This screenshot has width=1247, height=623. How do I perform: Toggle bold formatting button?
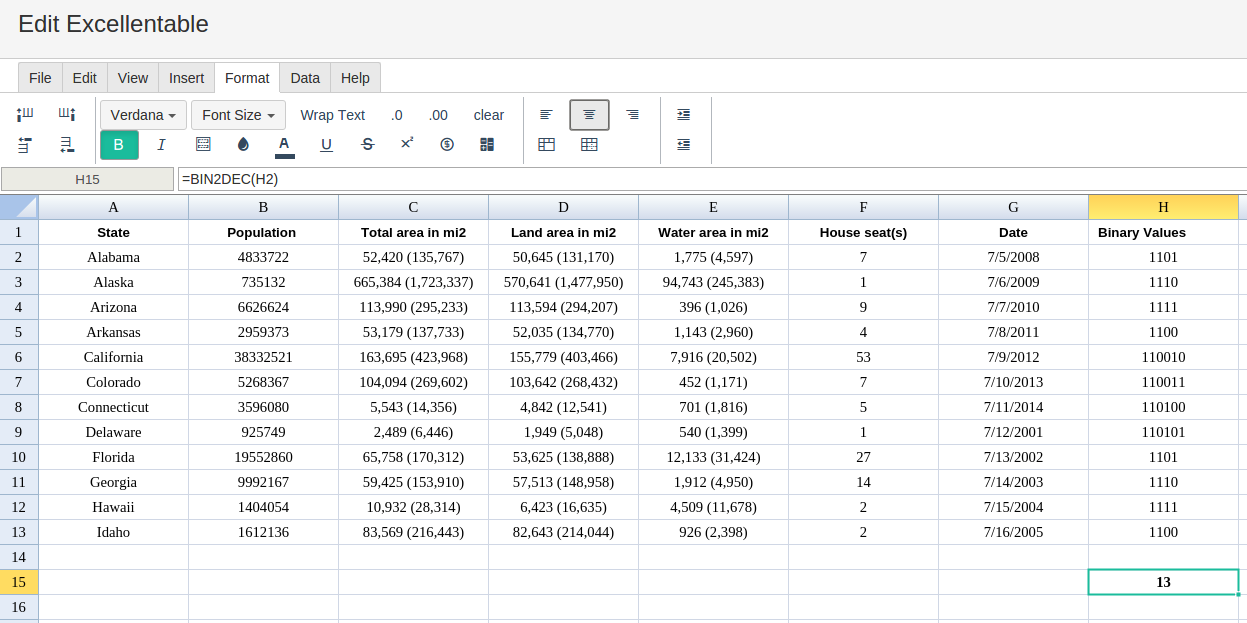(x=119, y=145)
